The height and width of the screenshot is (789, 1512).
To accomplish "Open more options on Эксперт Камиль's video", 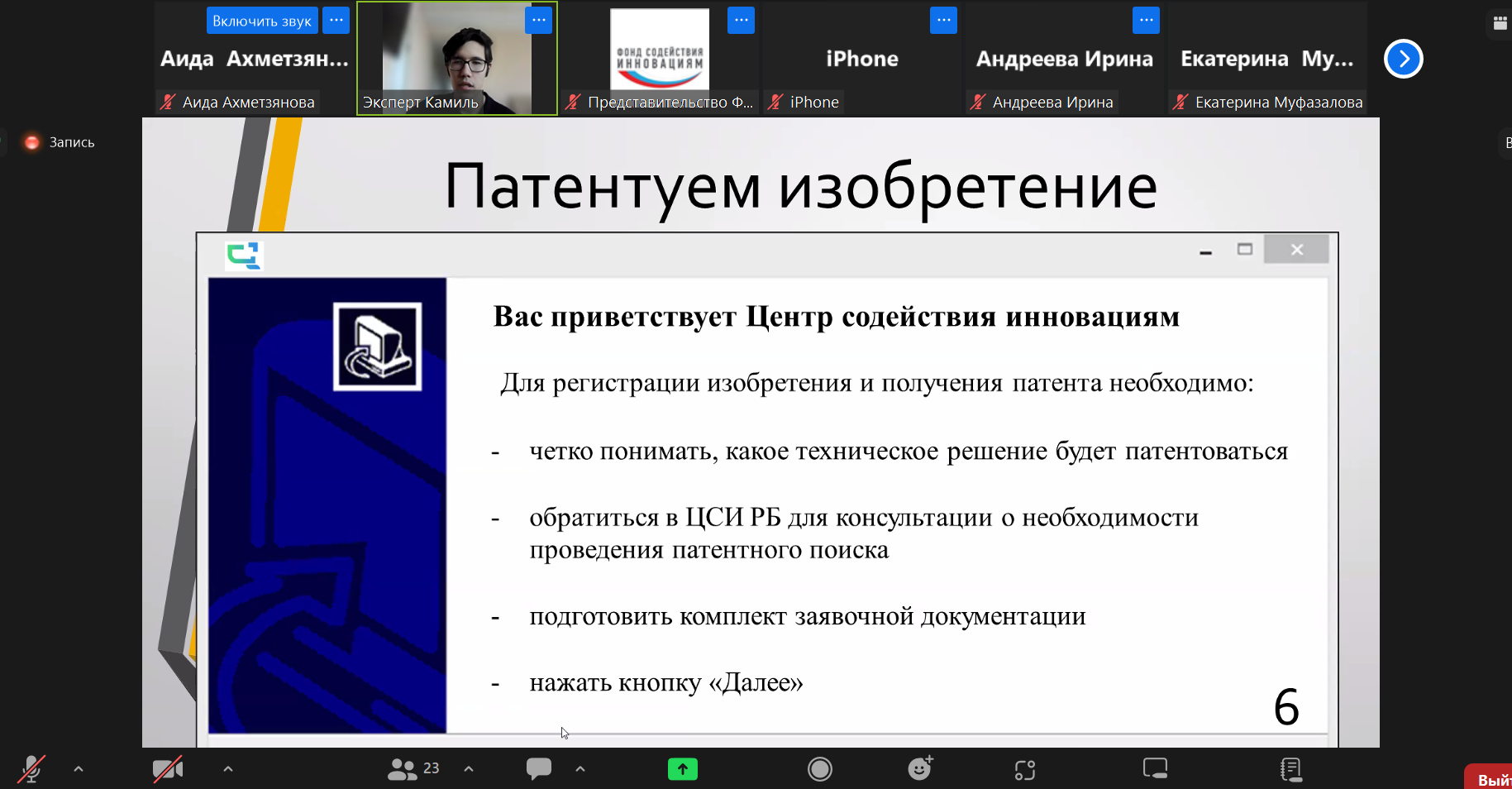I will tap(539, 20).
